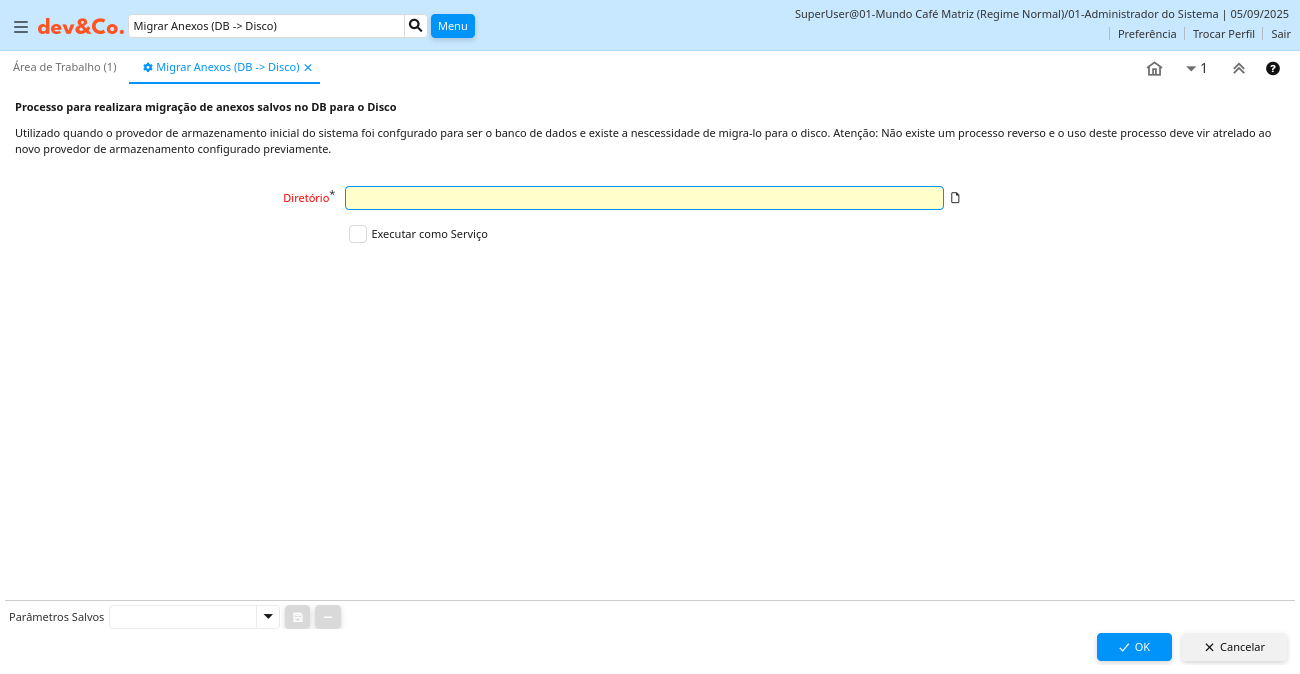Click the remove saved parameter minus icon

(328, 617)
